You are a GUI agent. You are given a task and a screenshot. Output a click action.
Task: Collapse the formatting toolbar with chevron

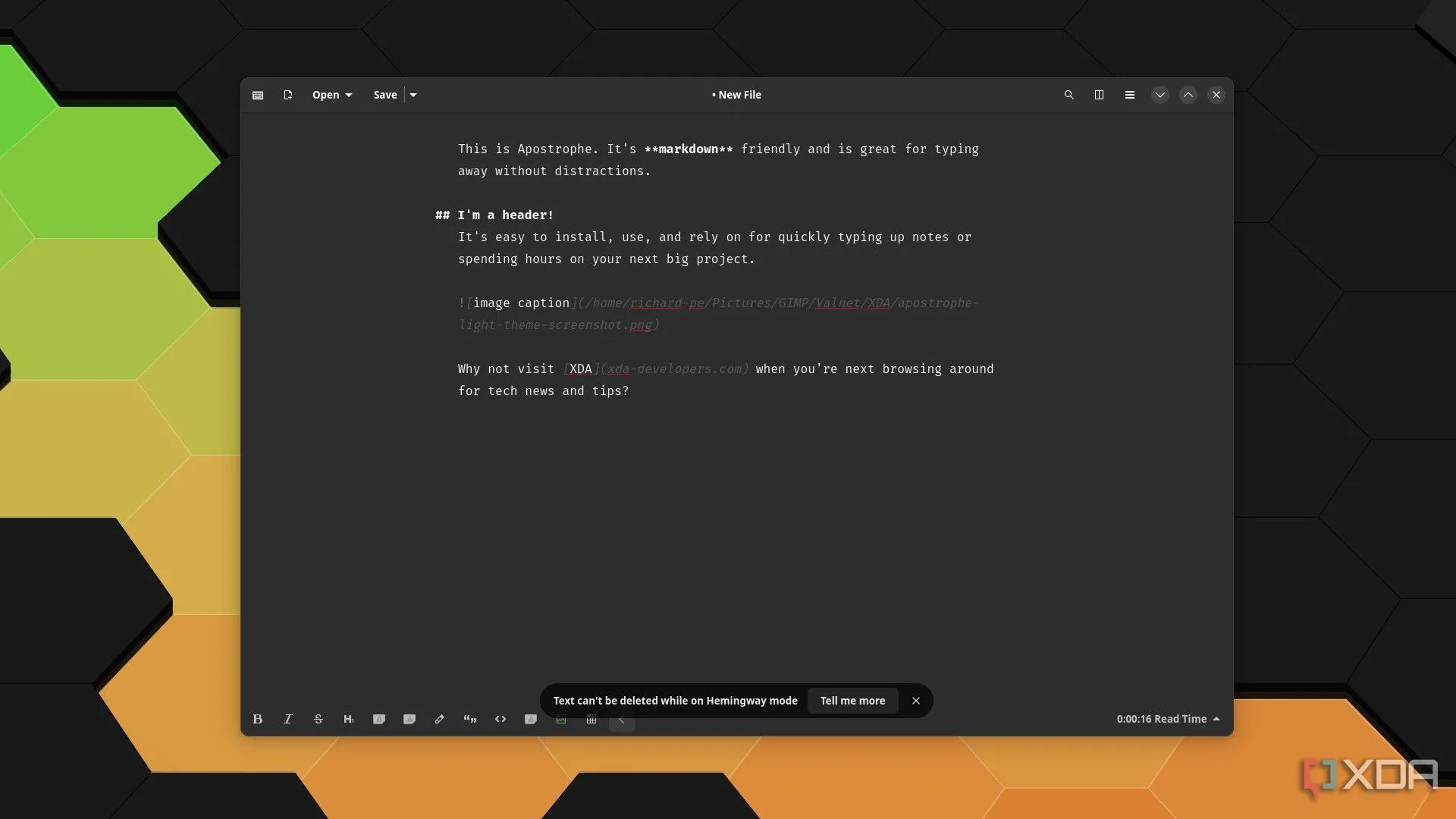pyautogui.click(x=622, y=720)
